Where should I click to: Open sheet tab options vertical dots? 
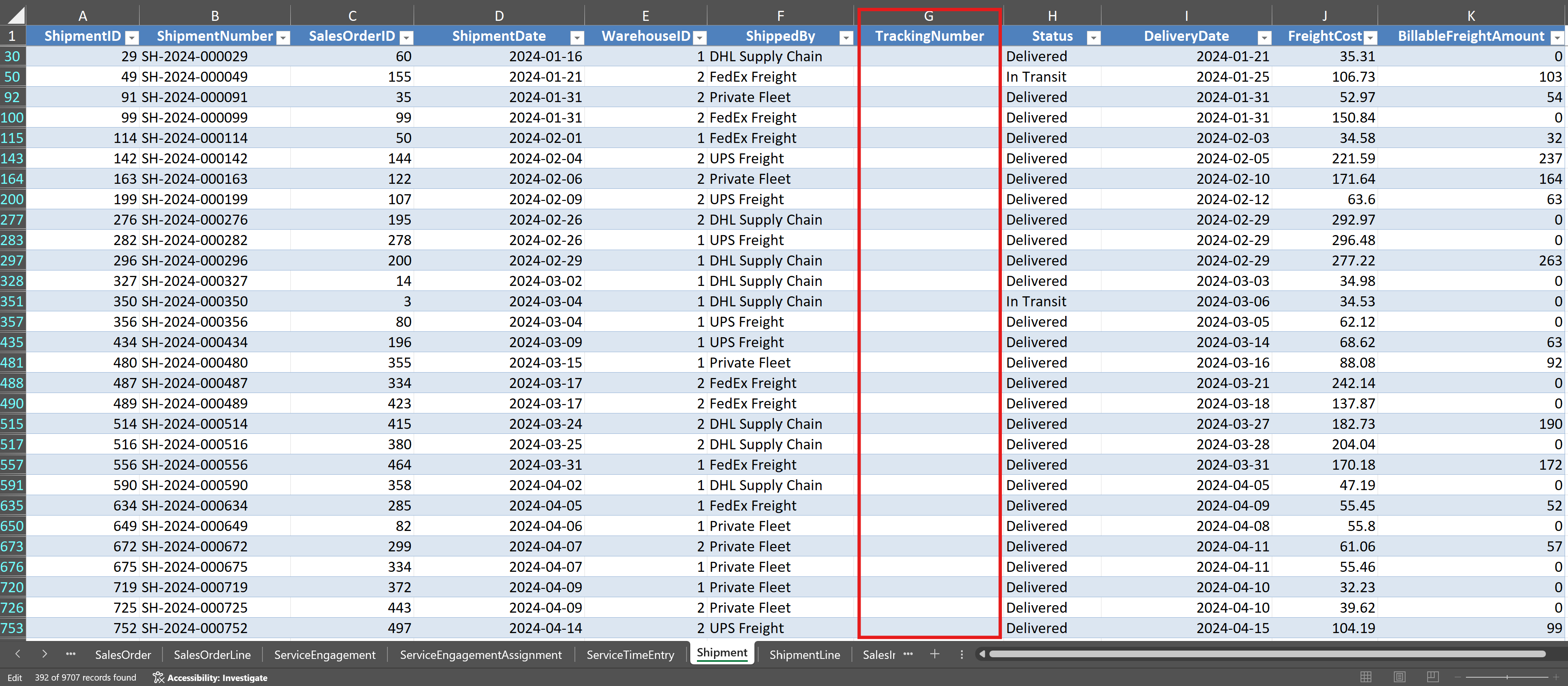click(x=962, y=654)
